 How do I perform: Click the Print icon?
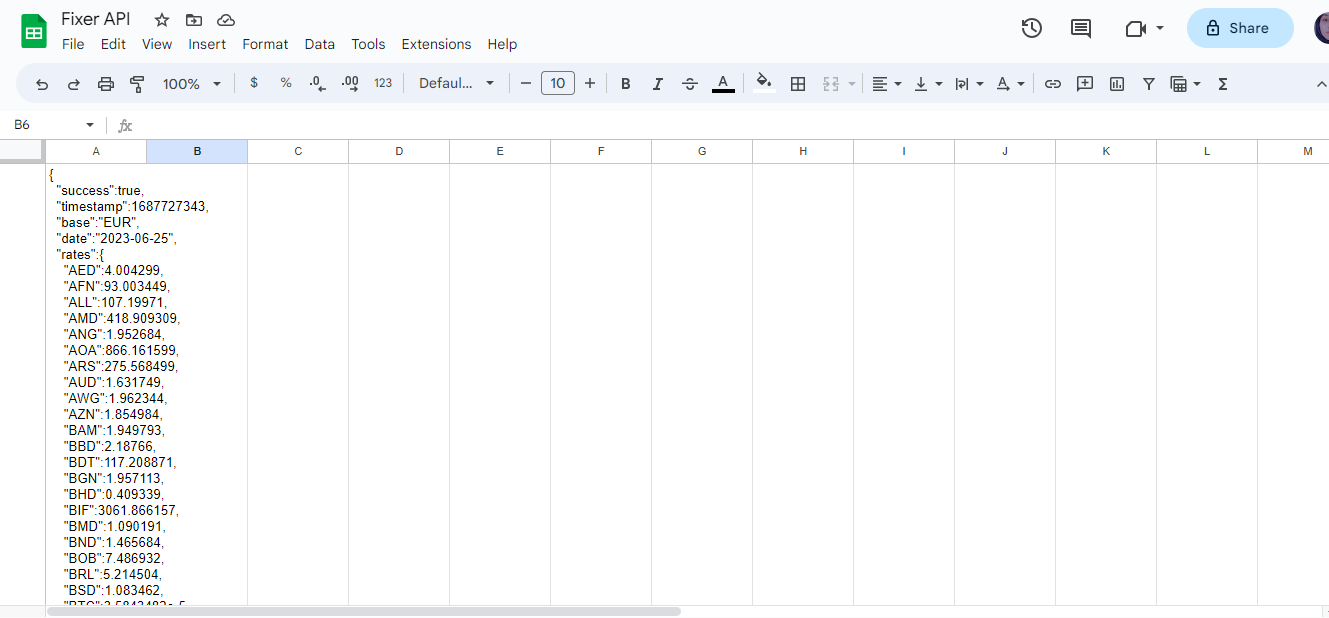[x=105, y=84]
